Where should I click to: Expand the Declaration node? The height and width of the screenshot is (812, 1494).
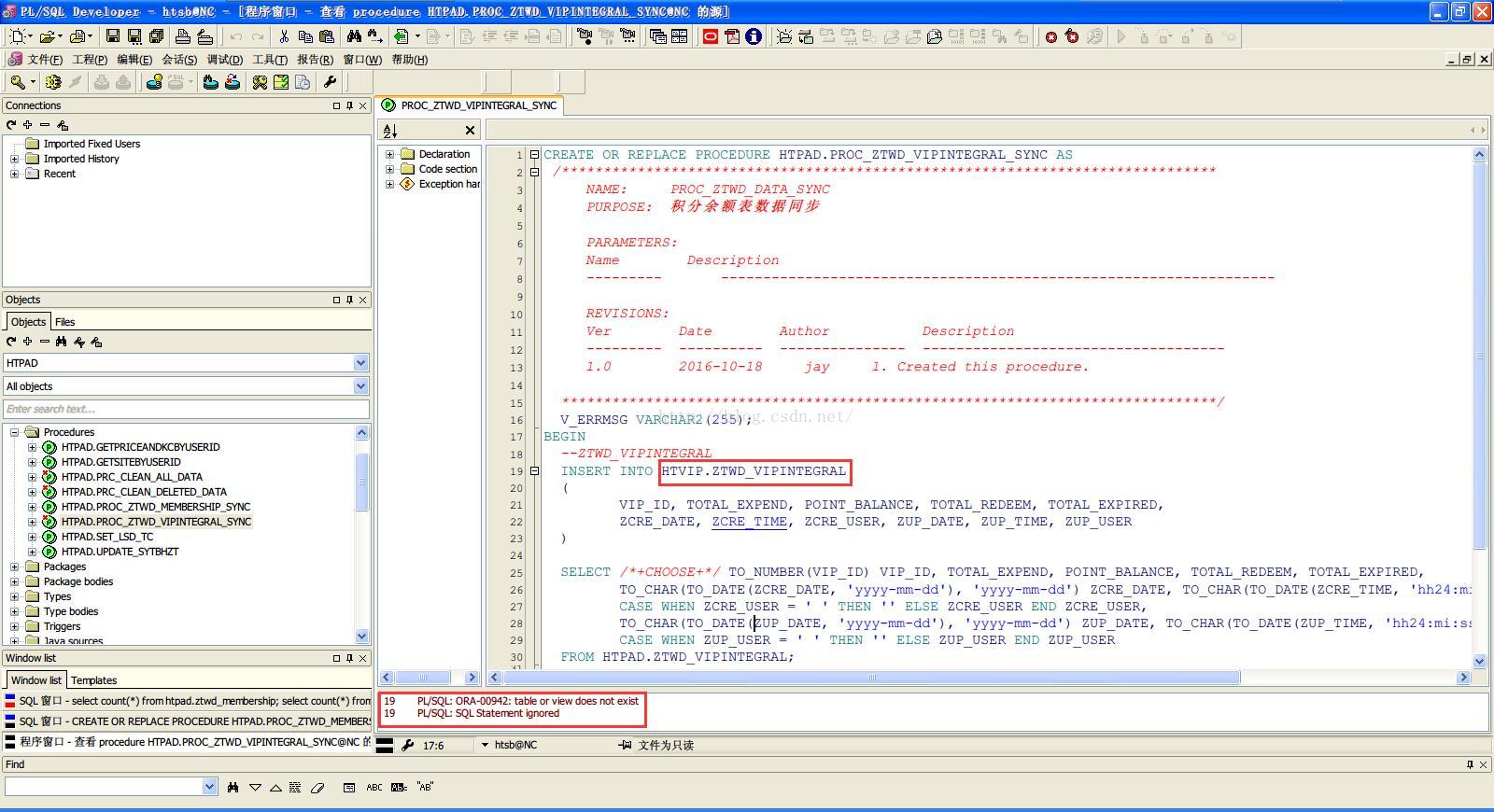[x=389, y=154]
